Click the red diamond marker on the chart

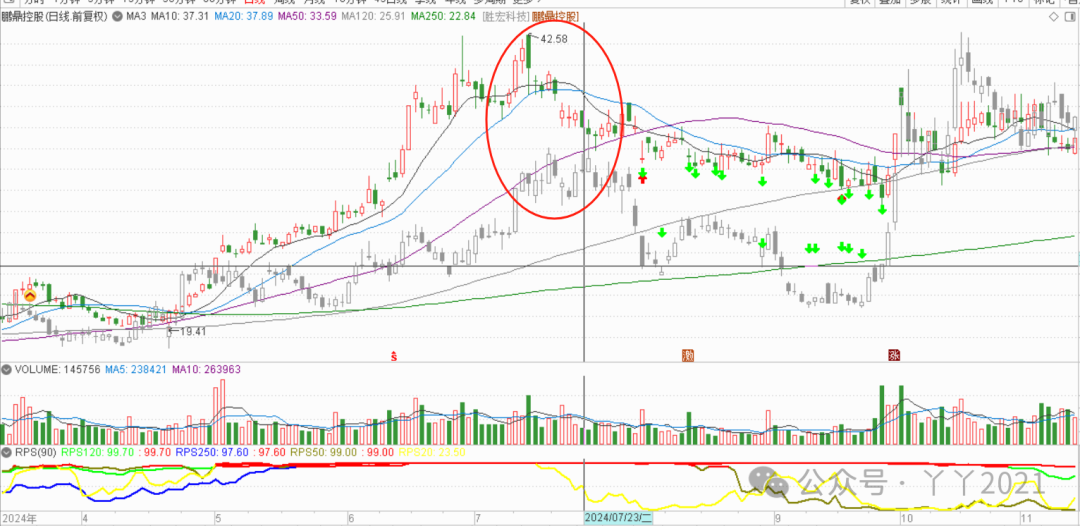(x=842, y=199)
